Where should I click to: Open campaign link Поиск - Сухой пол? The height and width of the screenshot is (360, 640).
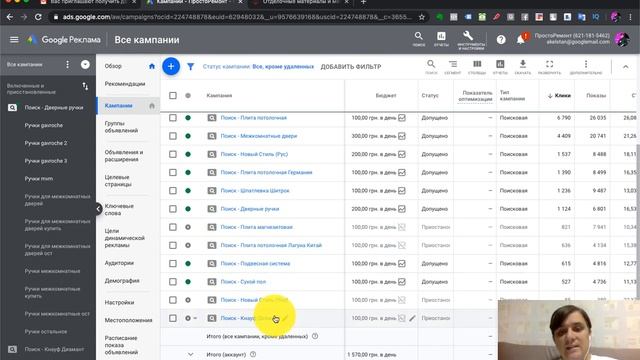coord(243,282)
